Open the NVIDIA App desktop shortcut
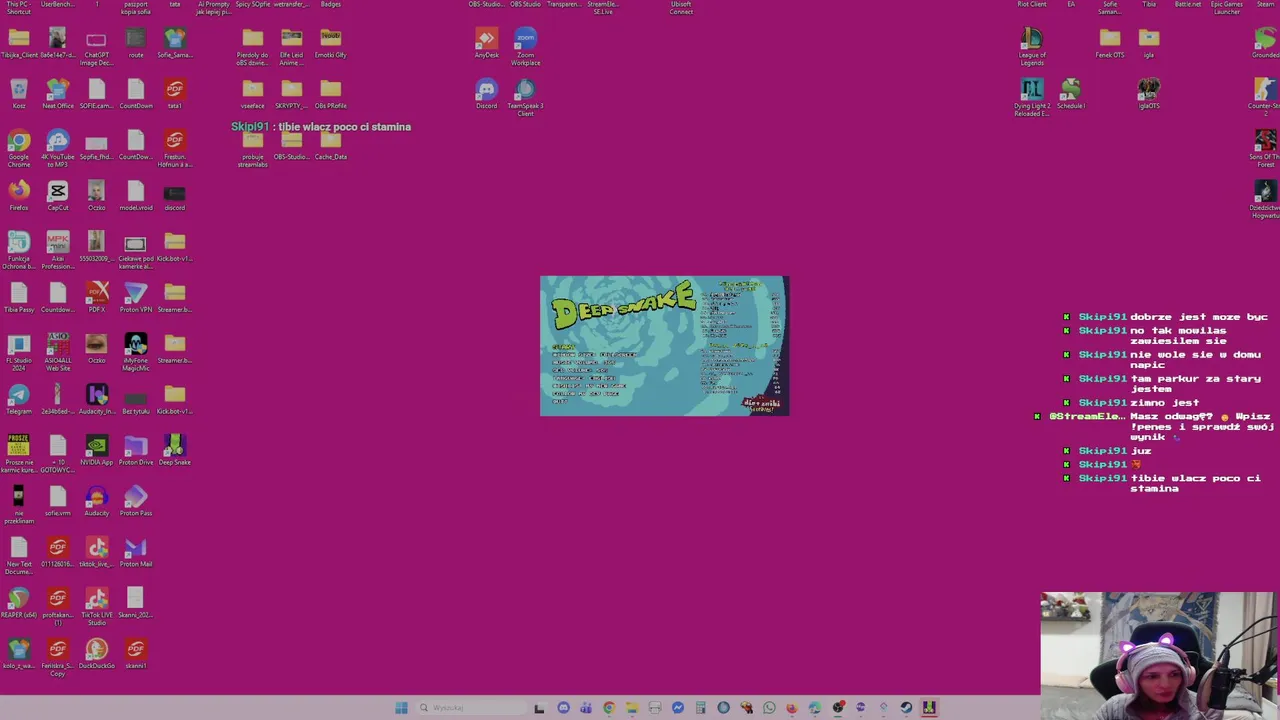 pyautogui.click(x=97, y=450)
